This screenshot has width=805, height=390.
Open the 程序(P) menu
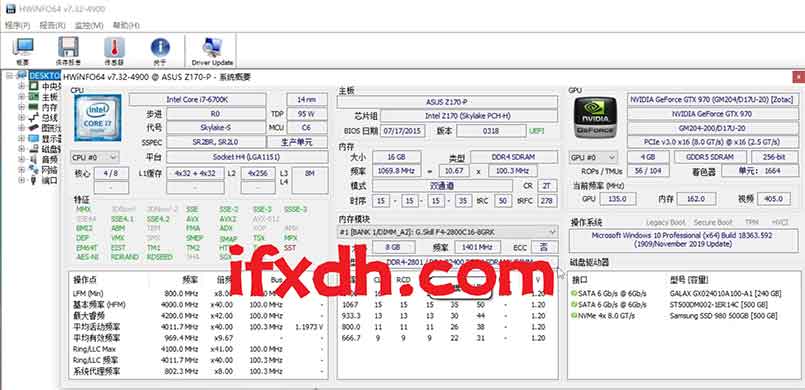tap(17, 25)
